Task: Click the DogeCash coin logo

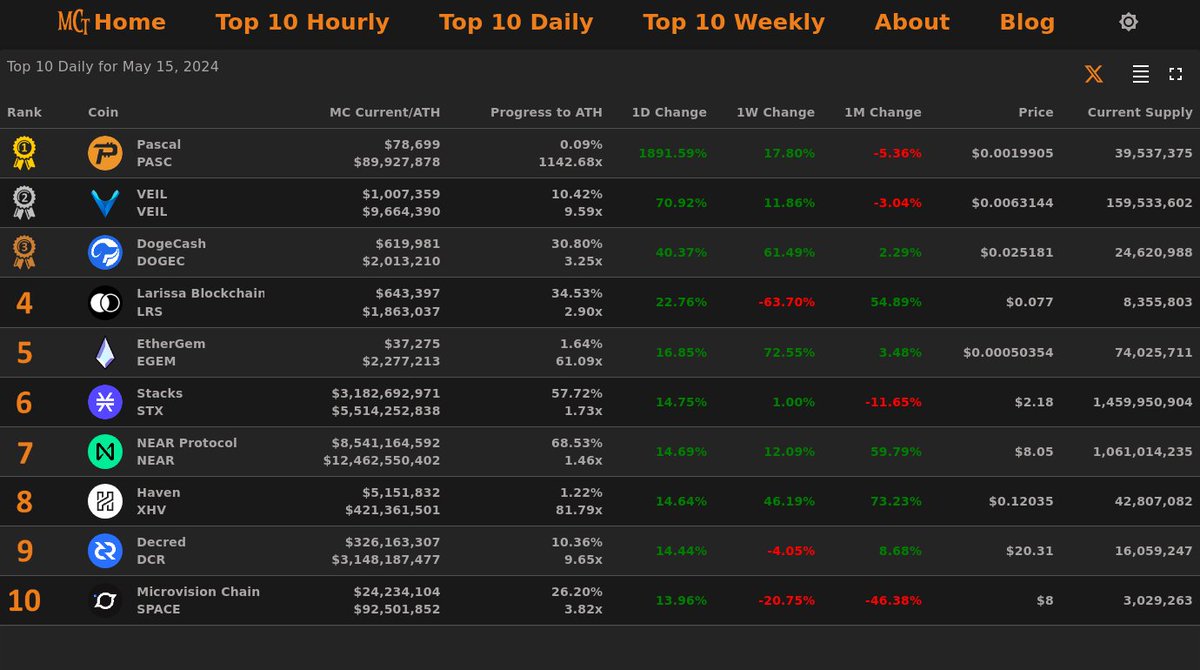Action: [105, 252]
